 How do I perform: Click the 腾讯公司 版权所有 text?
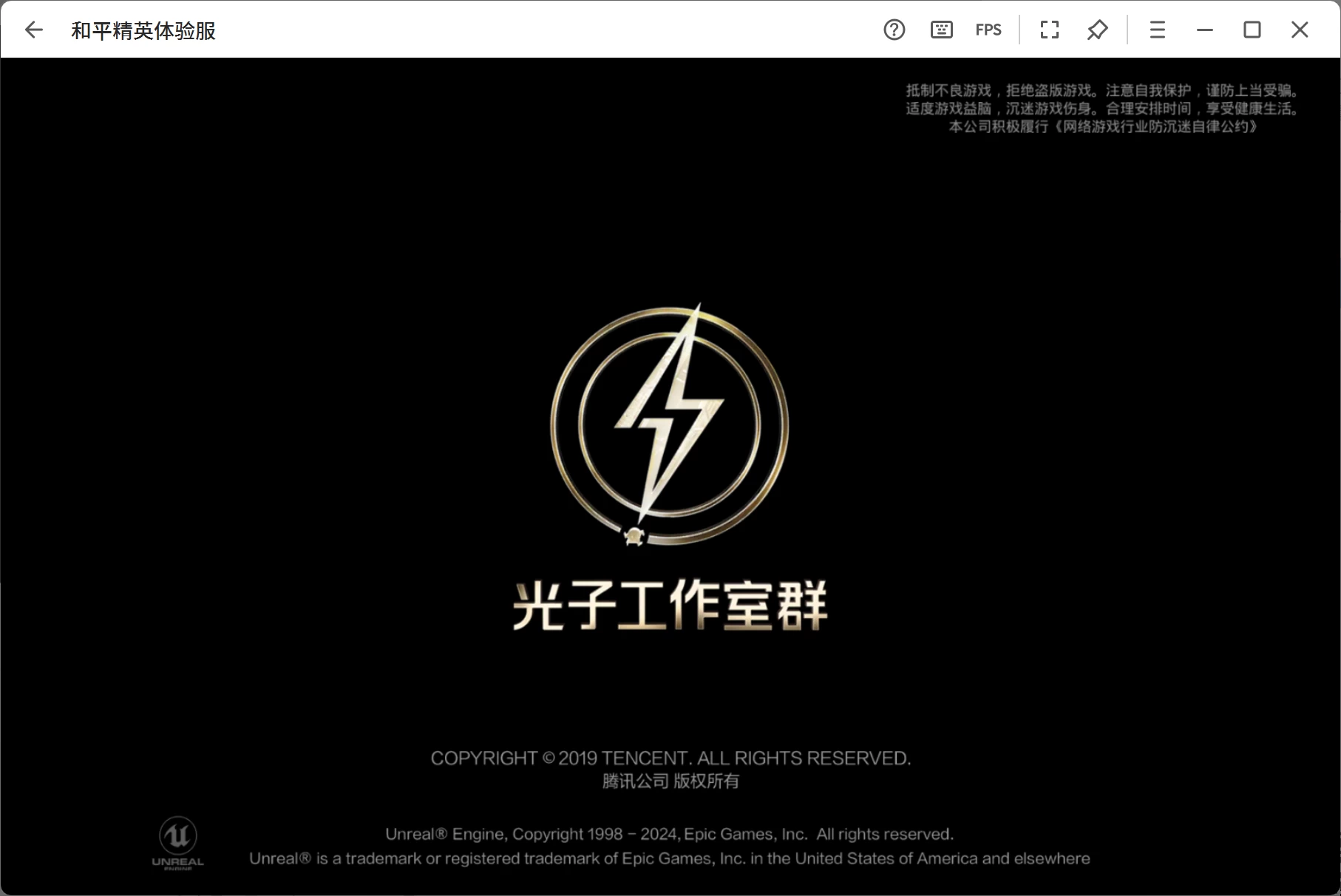670,781
